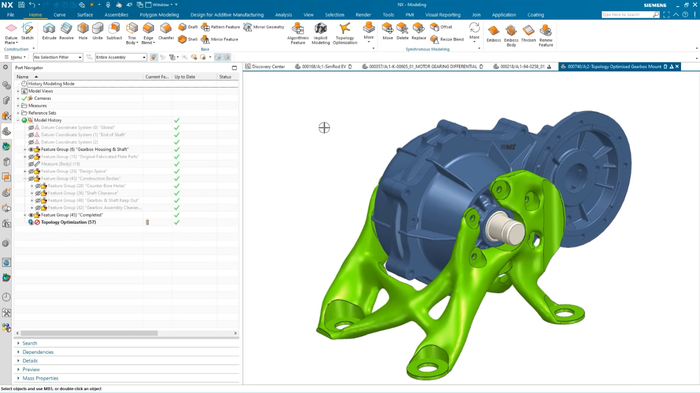Select the Edge Blend tool

(148, 33)
